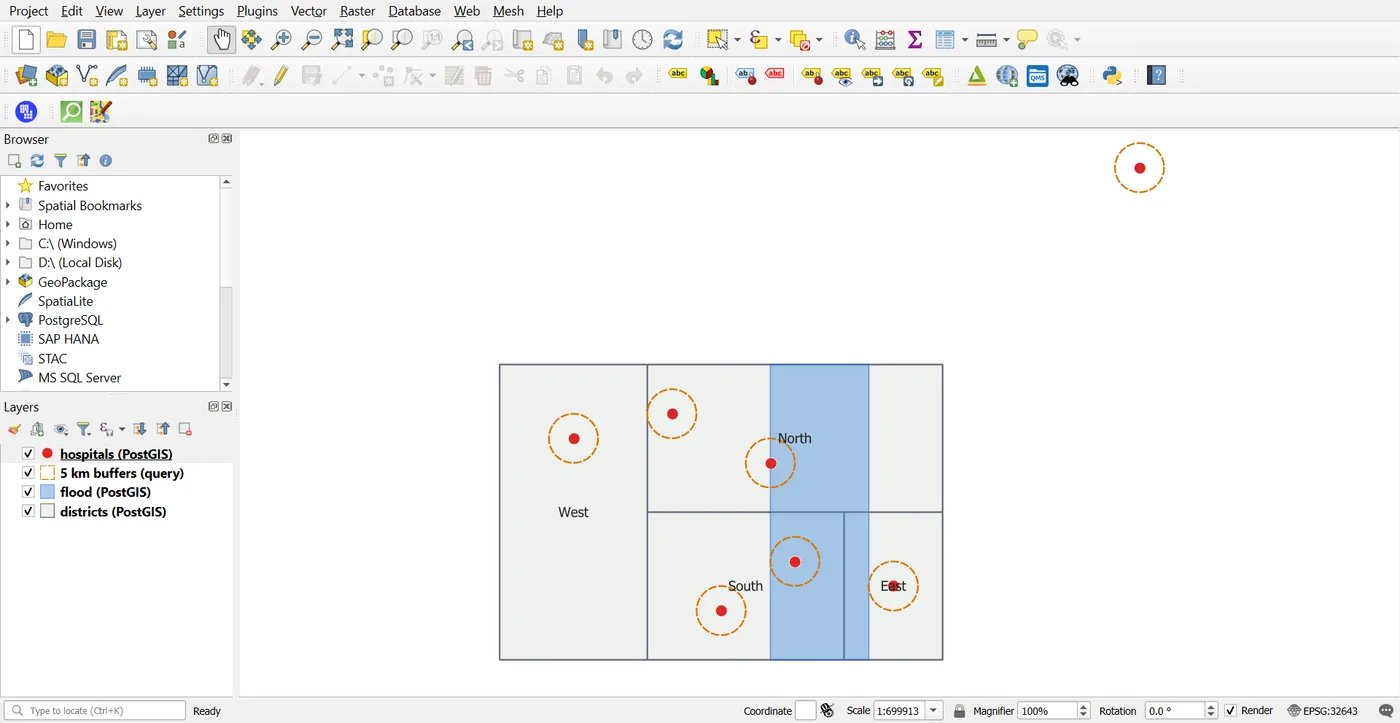Click the Rotation value field
The height and width of the screenshot is (723, 1400).
[1175, 711]
